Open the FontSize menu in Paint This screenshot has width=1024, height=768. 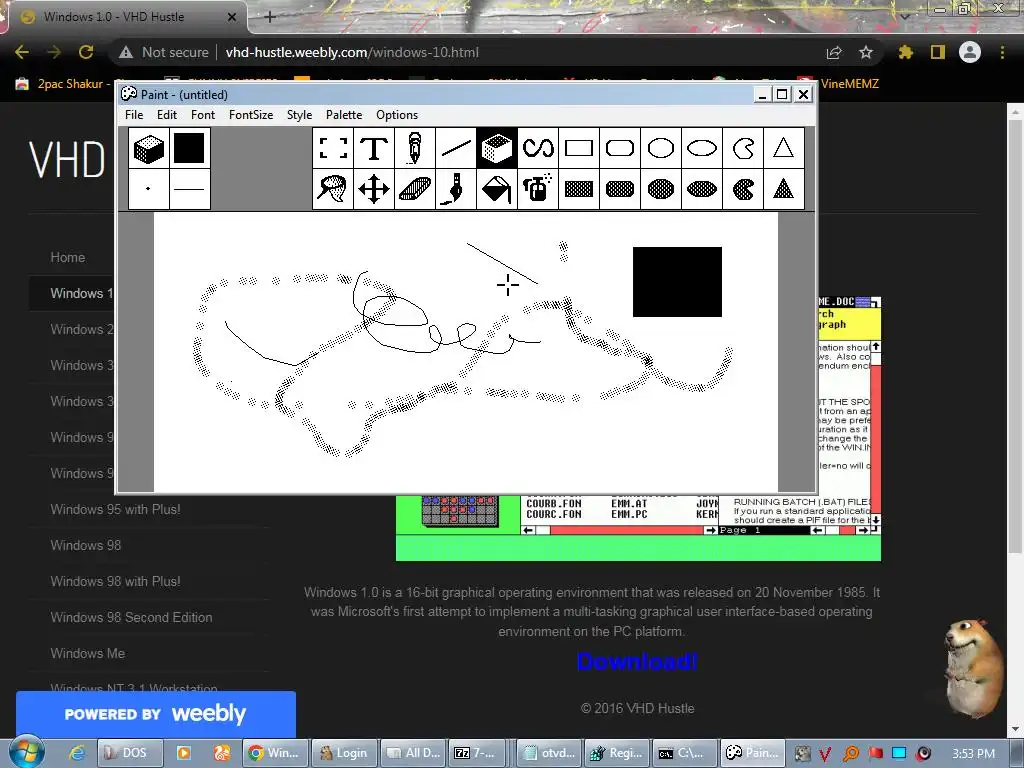(251, 115)
